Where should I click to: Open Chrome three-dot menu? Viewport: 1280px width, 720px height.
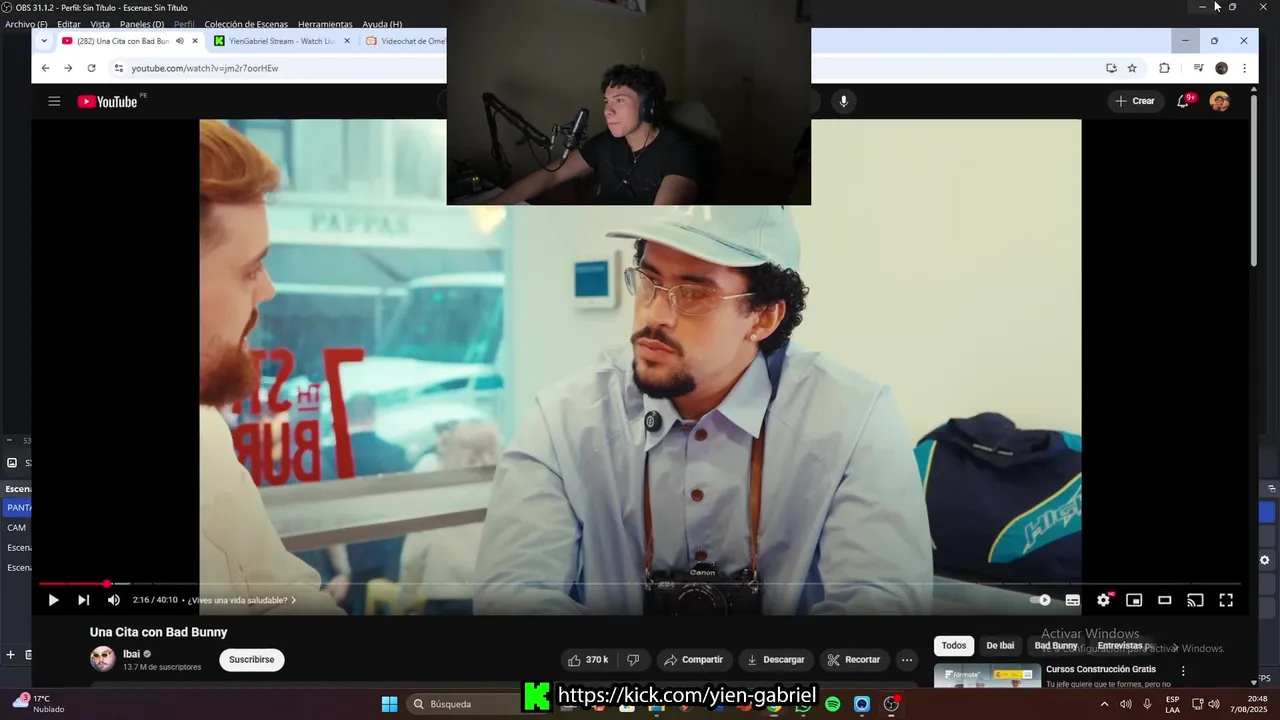pos(1244,68)
